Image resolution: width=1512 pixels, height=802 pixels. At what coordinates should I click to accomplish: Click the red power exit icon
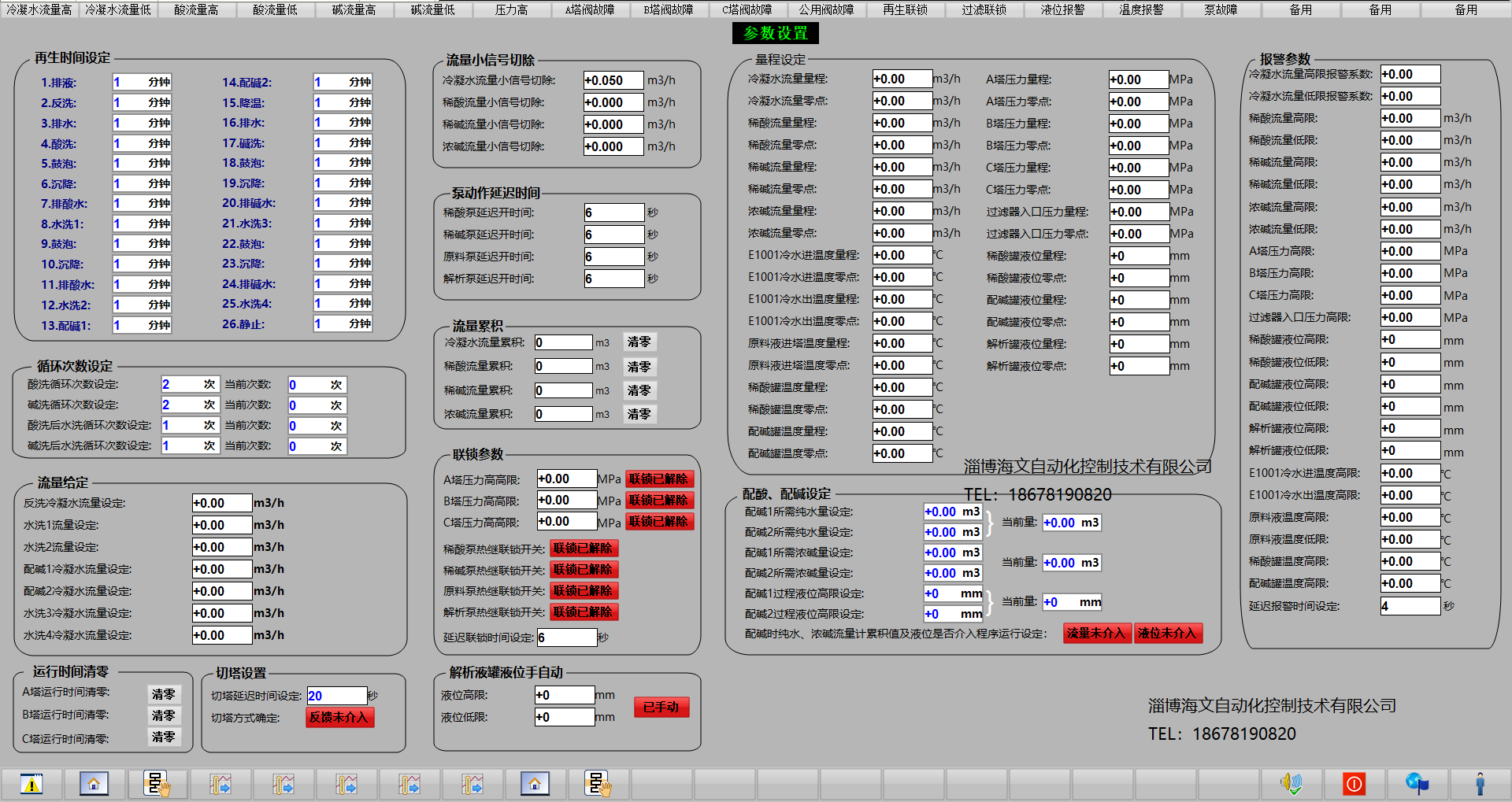pyautogui.click(x=1354, y=784)
